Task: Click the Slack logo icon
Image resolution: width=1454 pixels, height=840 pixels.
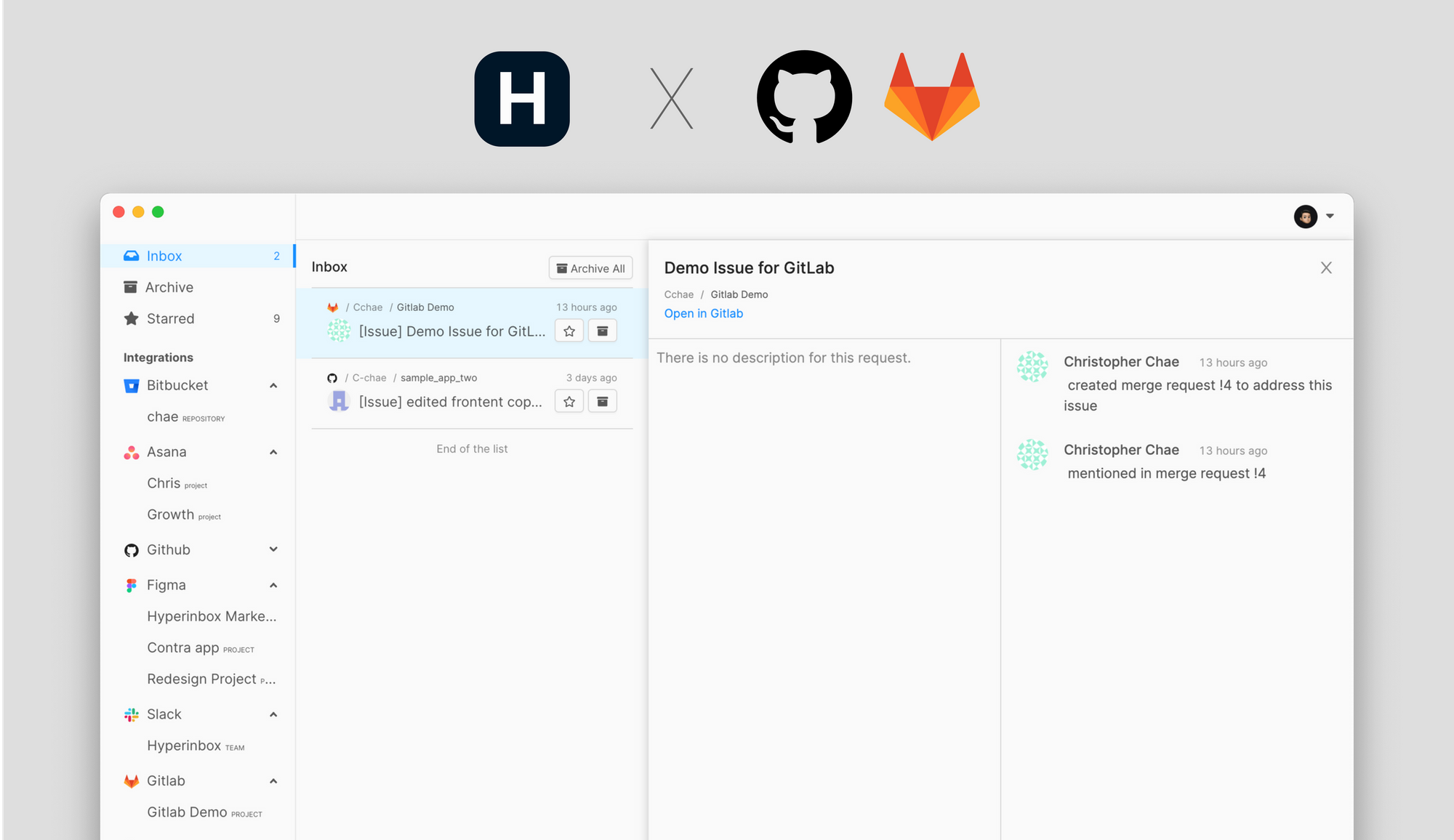Action: (131, 714)
